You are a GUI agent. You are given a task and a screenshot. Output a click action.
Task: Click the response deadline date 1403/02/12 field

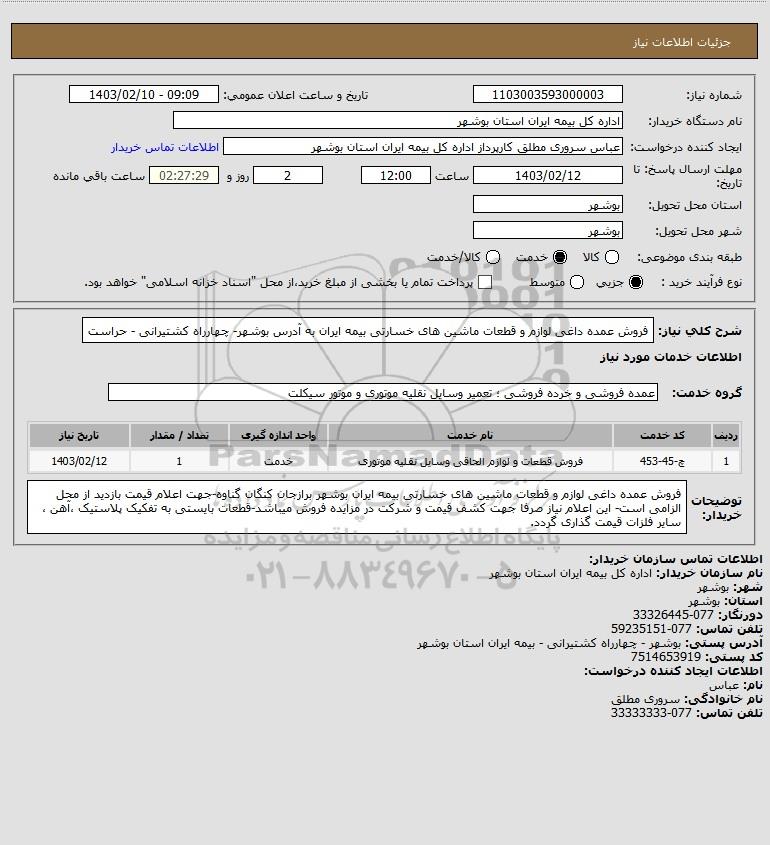(x=547, y=176)
